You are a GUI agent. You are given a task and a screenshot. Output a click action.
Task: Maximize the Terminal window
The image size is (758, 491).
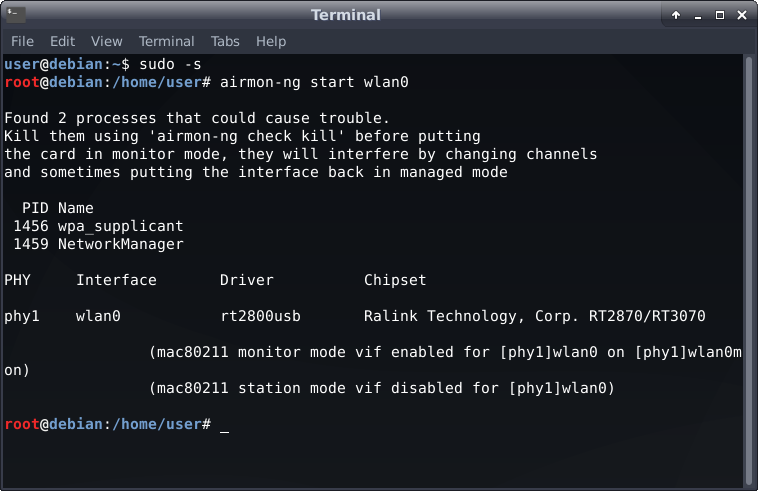click(717, 15)
